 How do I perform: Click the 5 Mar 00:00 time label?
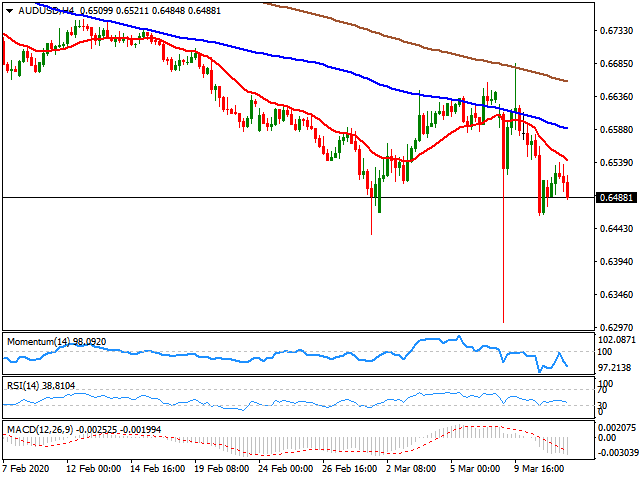[475, 469]
